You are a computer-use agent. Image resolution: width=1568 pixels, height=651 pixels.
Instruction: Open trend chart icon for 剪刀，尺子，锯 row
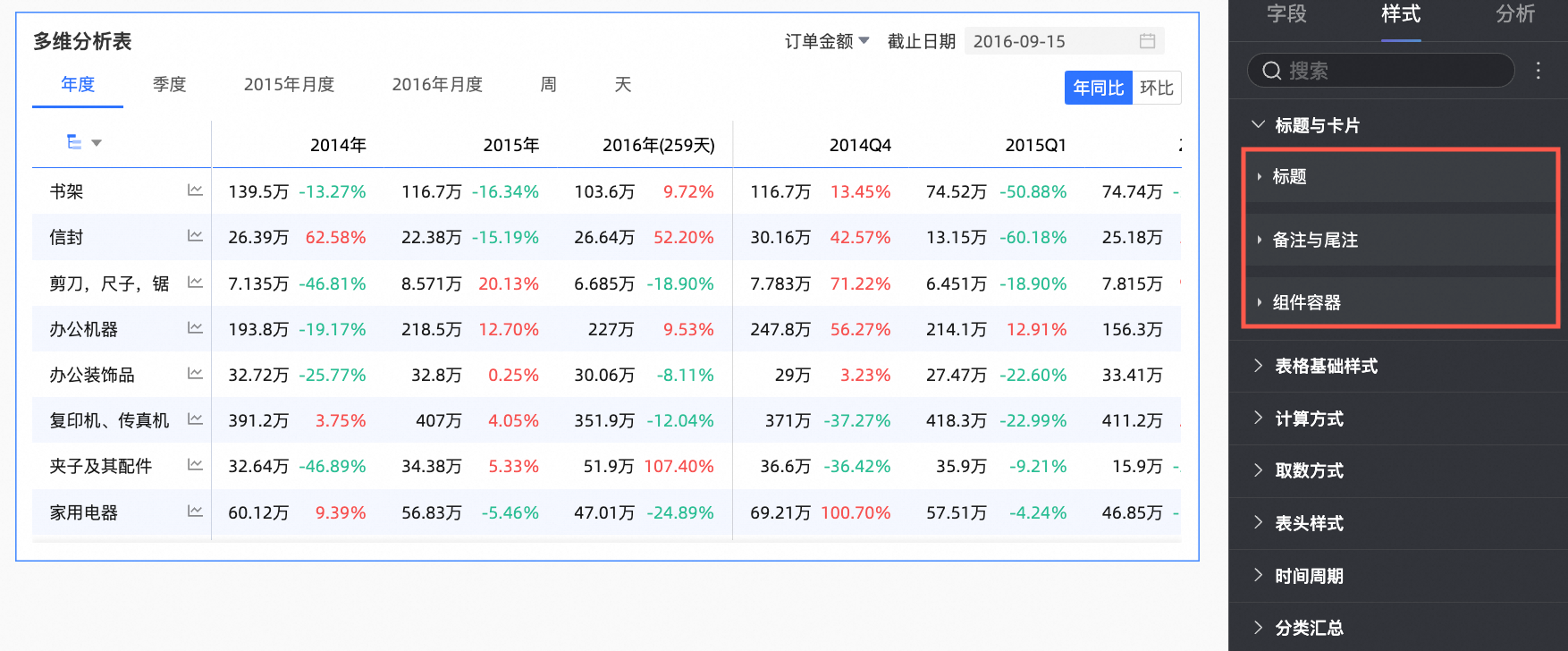click(195, 283)
